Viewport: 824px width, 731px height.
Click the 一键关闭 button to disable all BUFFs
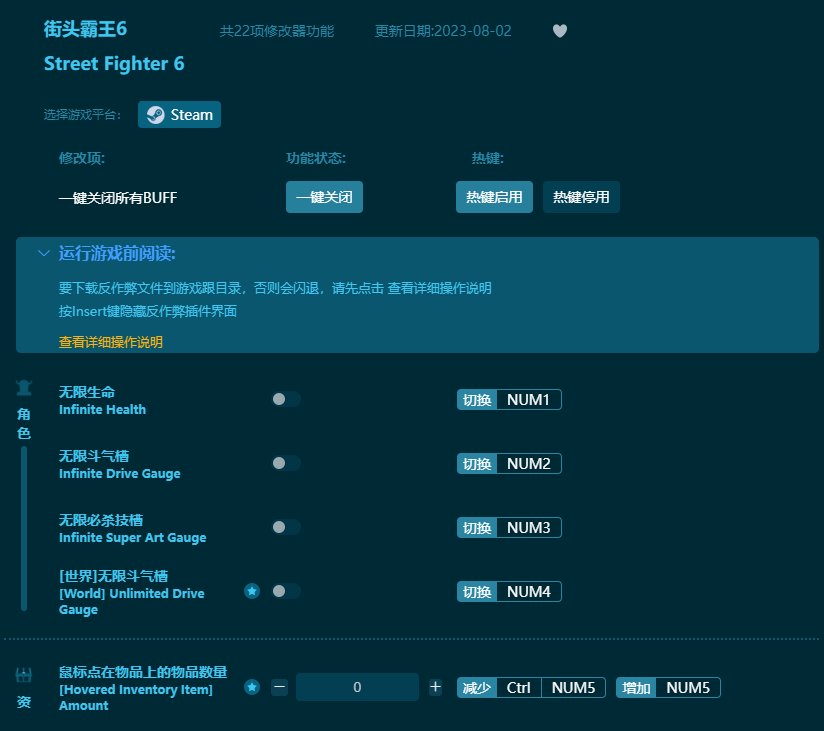click(324, 197)
